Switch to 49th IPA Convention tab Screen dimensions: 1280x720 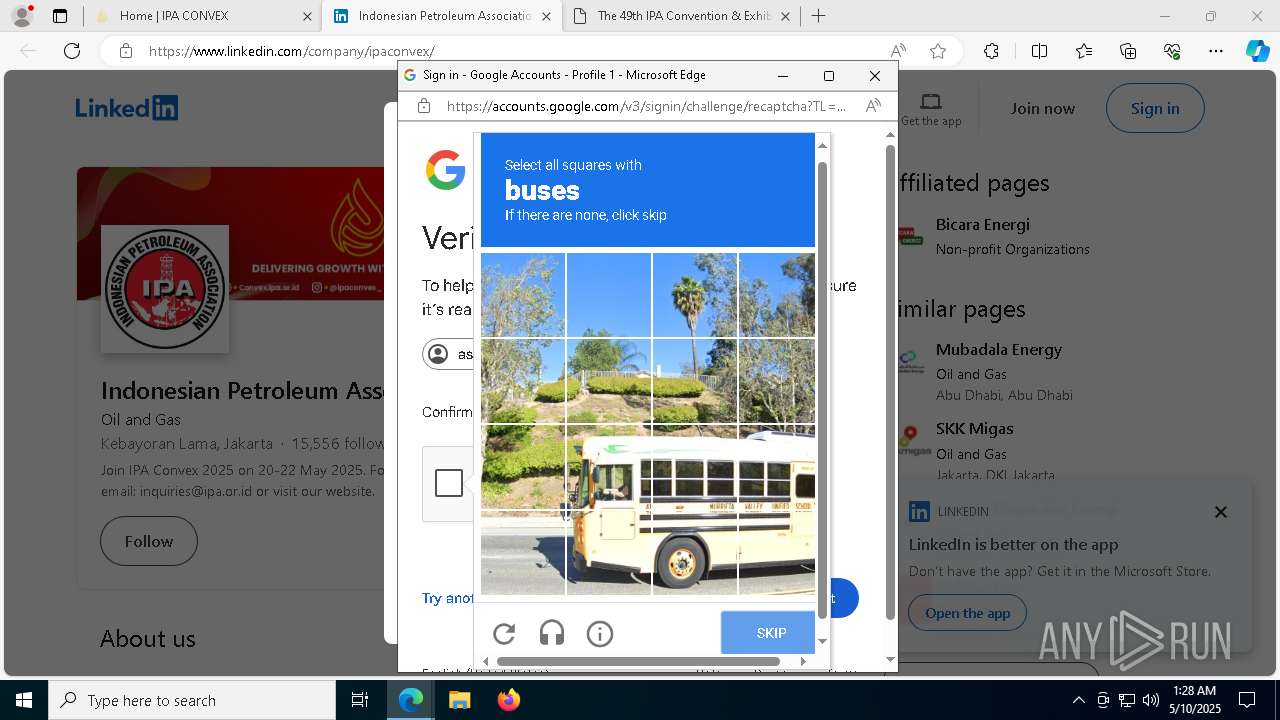tap(680, 16)
